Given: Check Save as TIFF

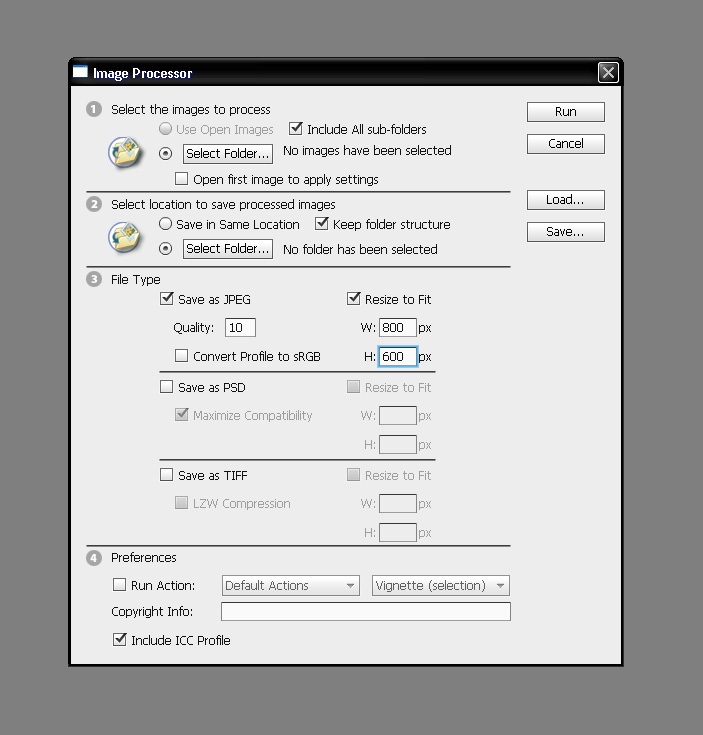Looking at the screenshot, I should coord(166,475).
